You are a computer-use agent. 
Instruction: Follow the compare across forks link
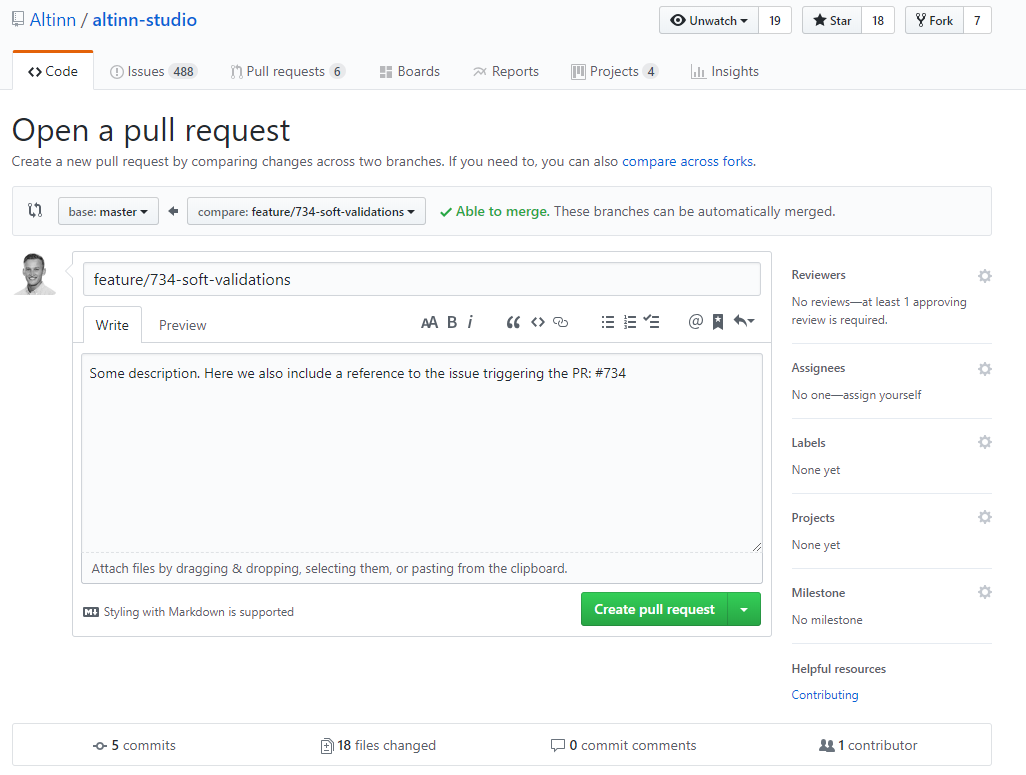(x=687, y=161)
